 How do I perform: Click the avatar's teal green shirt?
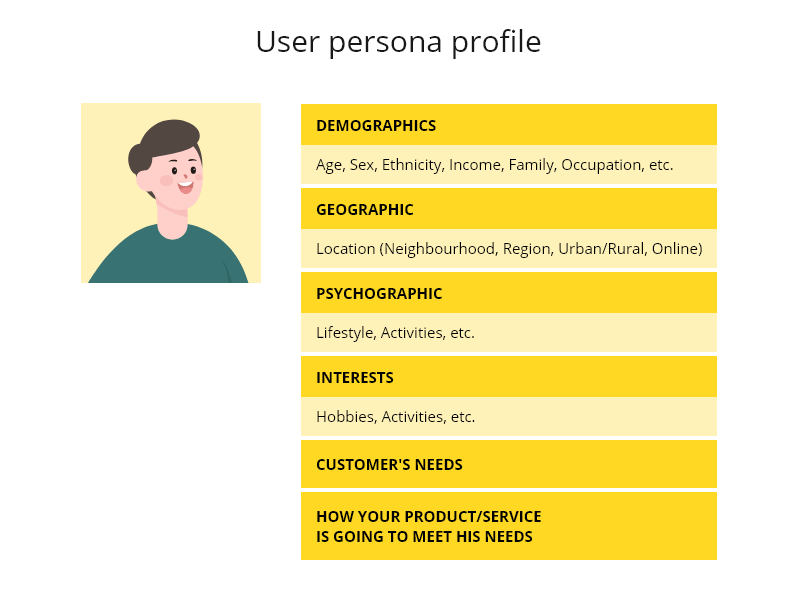coord(170,260)
